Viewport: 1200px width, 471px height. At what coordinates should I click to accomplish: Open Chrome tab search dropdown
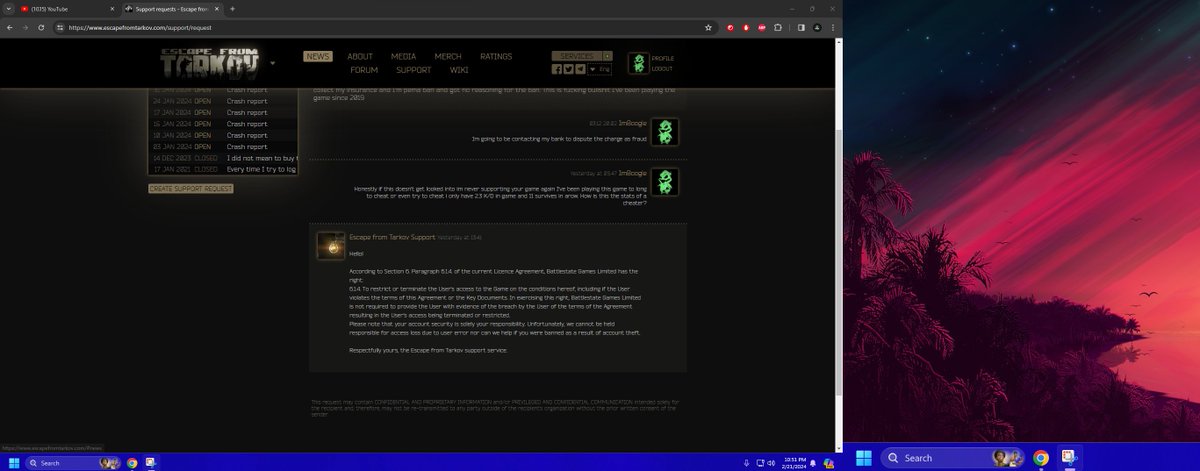coord(9,9)
